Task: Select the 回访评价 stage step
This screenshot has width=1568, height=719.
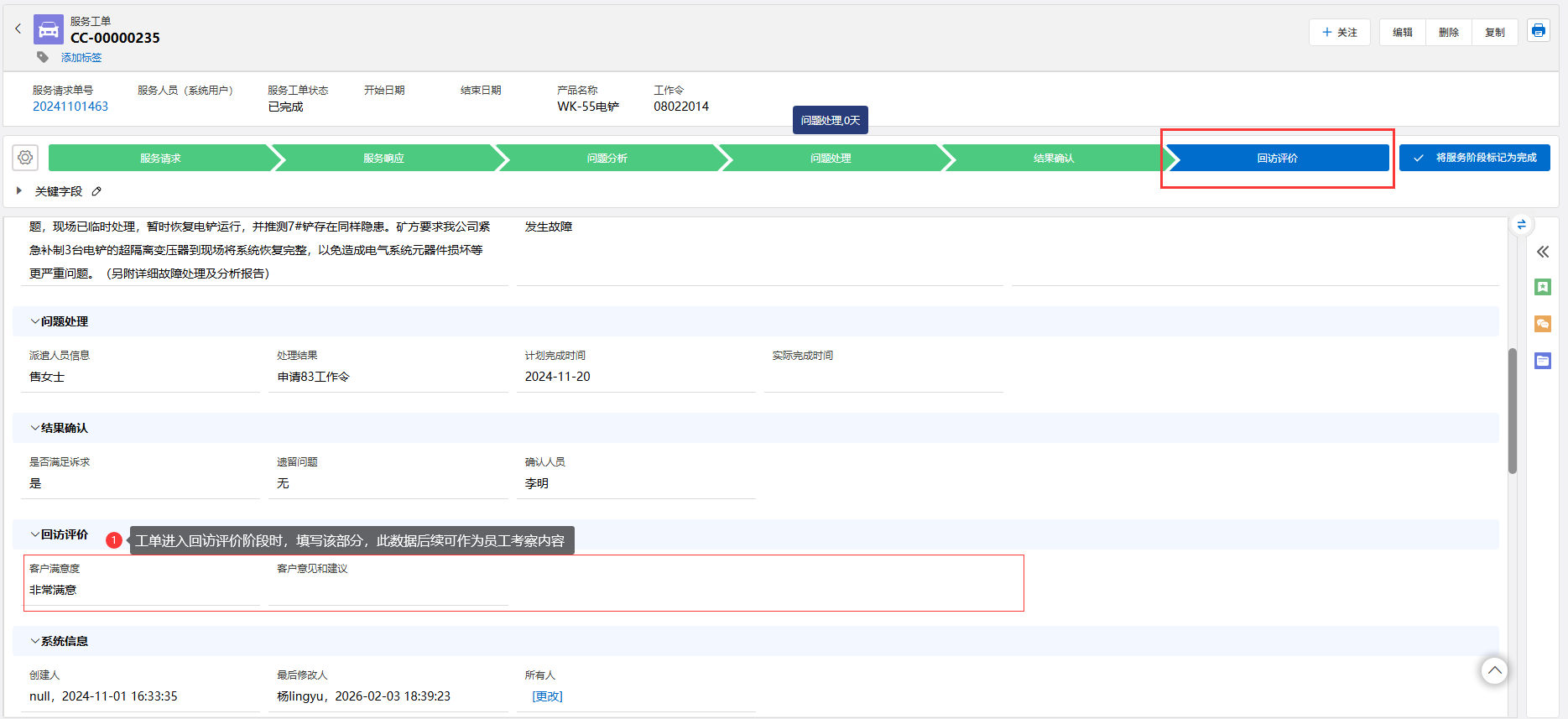Action: (x=1276, y=158)
